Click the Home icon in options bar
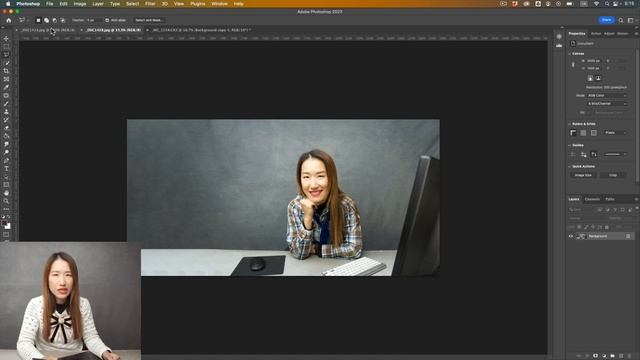The height and width of the screenshot is (360, 640). pos(9,20)
